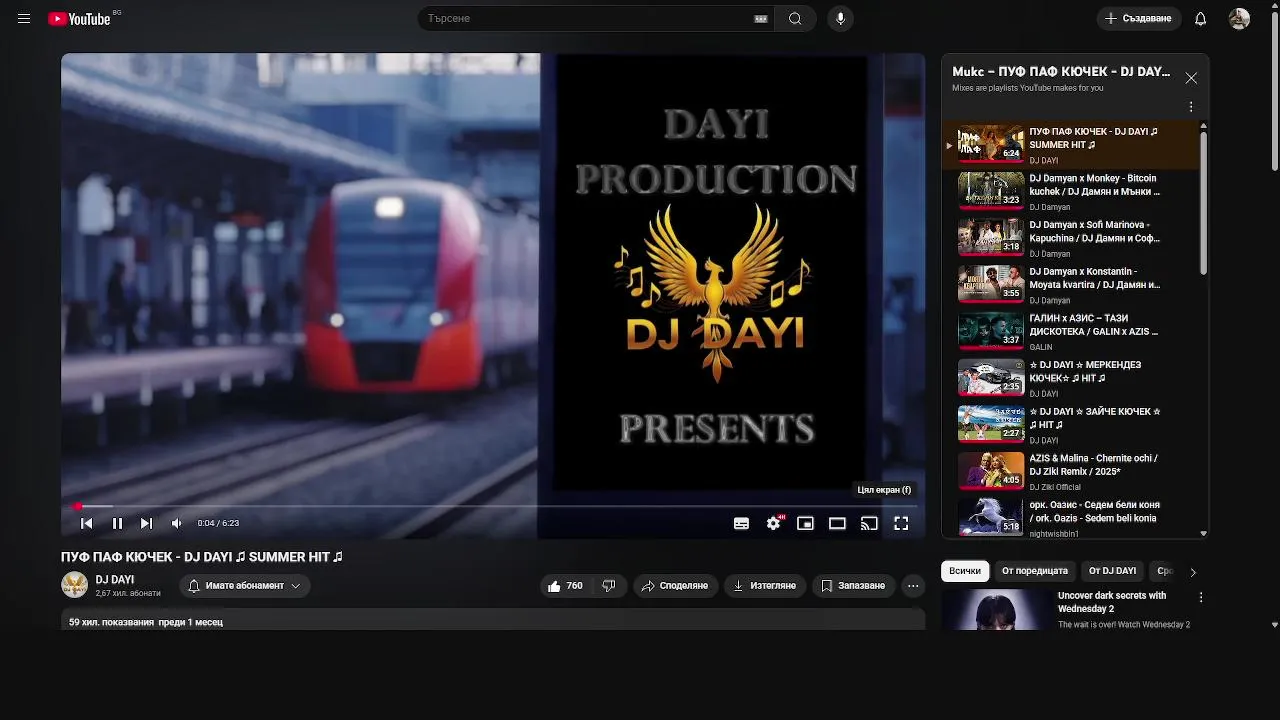The height and width of the screenshot is (720, 1280).
Task: Play Bitcoin kuchek by DJ Damyan
Action: click(x=1070, y=192)
